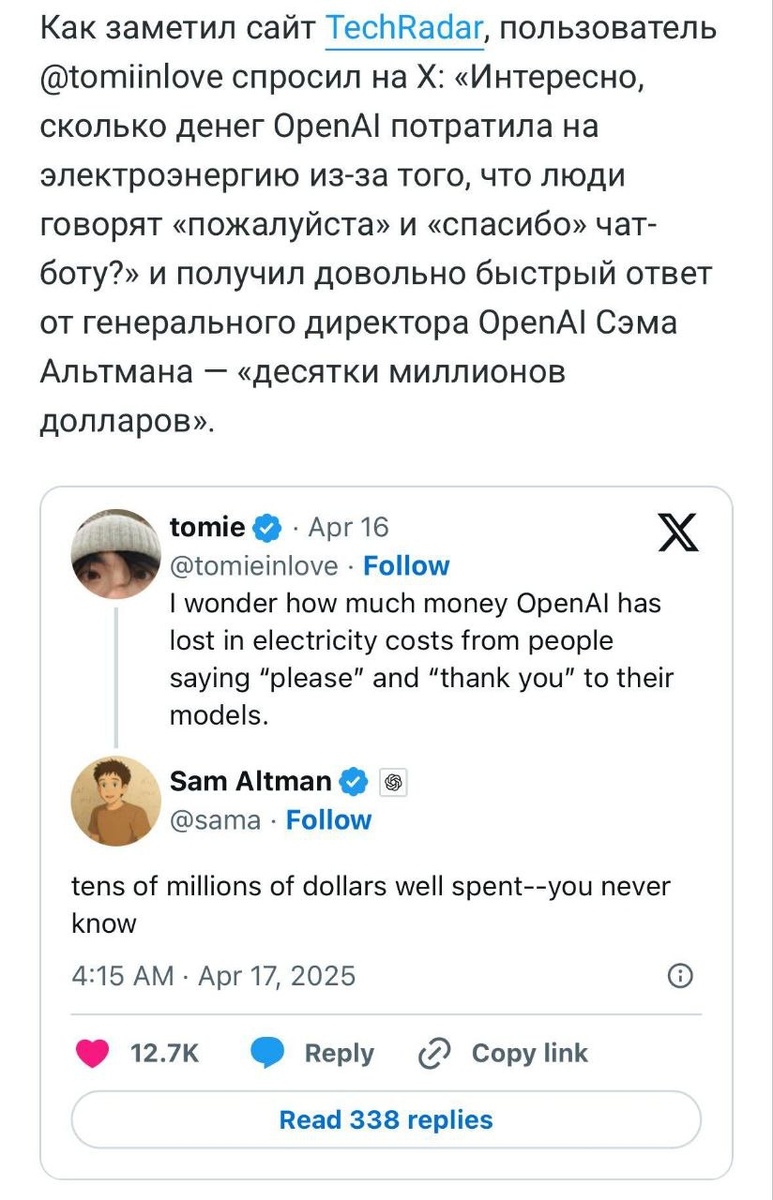This screenshot has width=773, height=1200.
Task: Open tomie's profile avatar
Action: pyautogui.click(x=113, y=554)
